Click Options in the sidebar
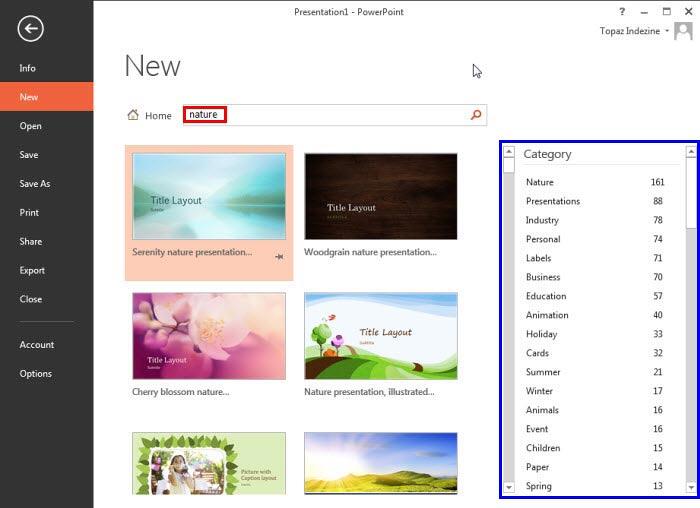This screenshot has width=700, height=508. click(35, 374)
